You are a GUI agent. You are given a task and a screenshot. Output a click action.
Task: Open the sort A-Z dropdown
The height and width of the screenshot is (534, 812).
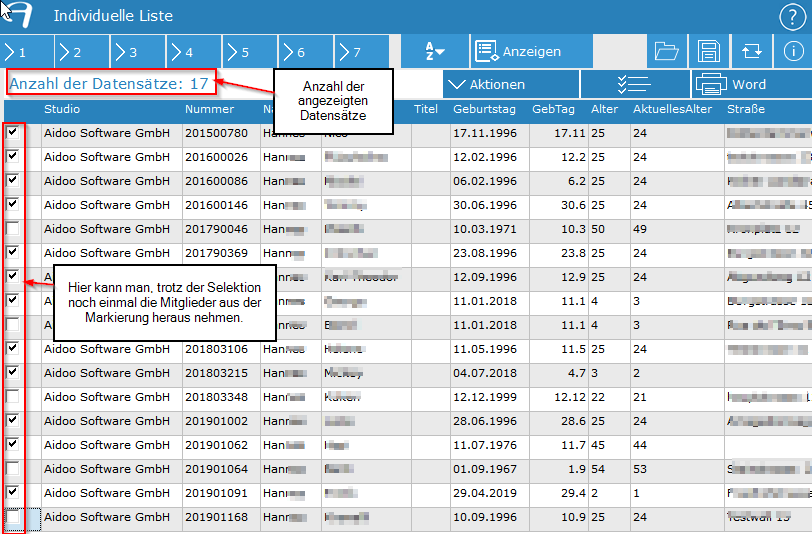point(435,51)
